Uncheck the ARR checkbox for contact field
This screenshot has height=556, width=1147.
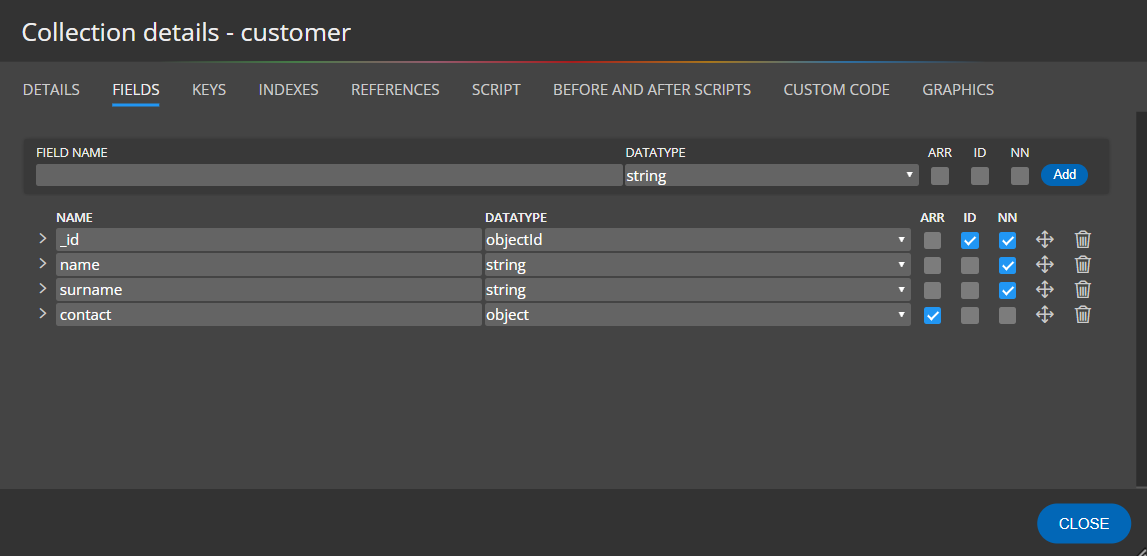[932, 315]
